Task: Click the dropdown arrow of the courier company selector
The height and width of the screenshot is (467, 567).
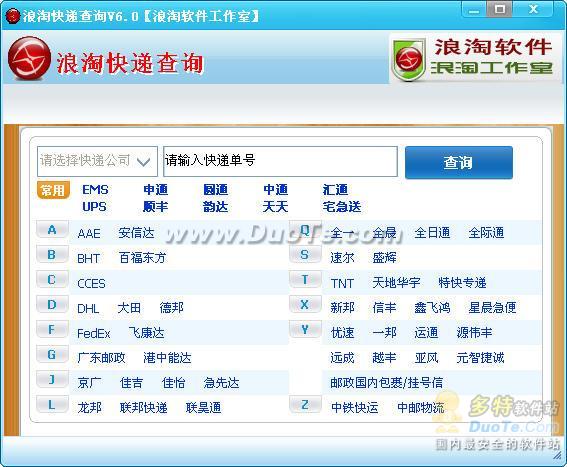Action: pyautogui.click(x=144, y=162)
